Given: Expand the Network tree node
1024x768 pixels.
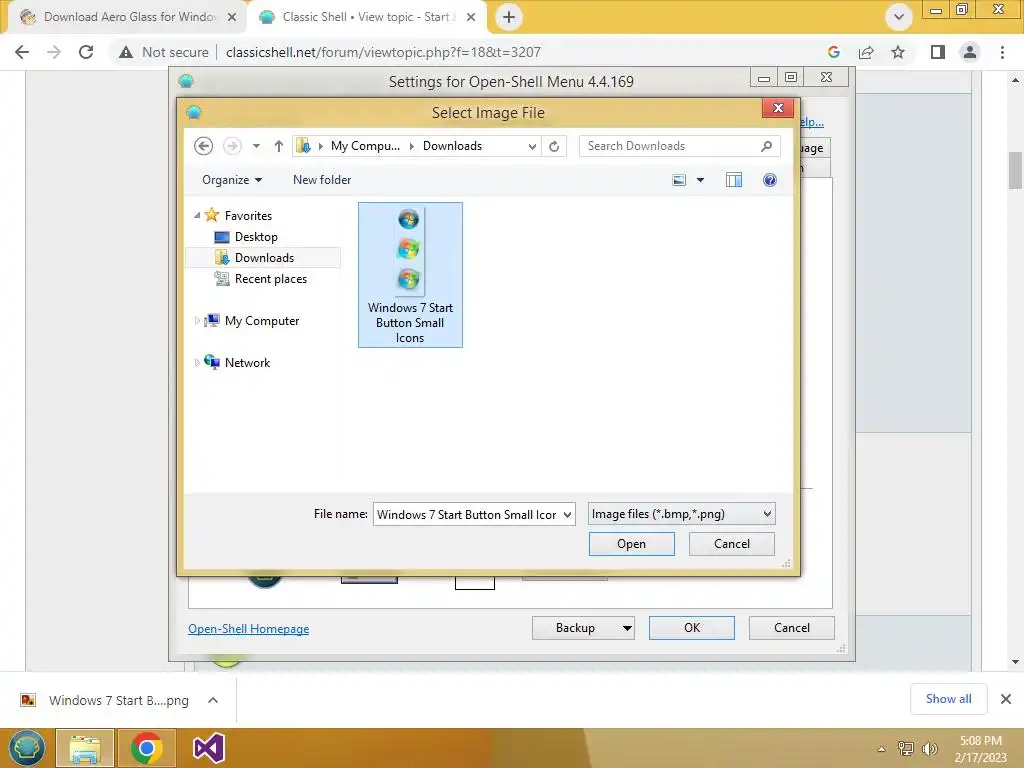Looking at the screenshot, I should pyautogui.click(x=197, y=362).
